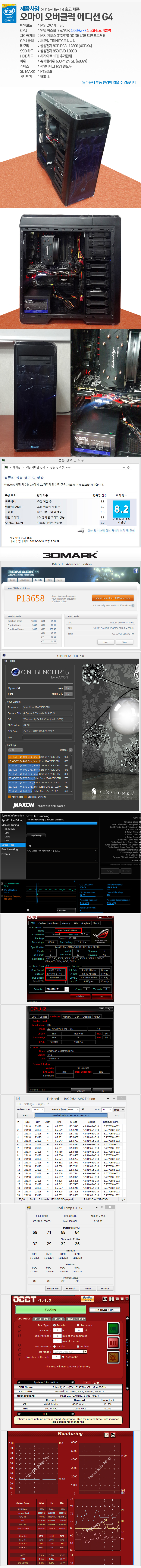The image size is (141, 1568).
Task: Switch to the Results tab in 3DMark 11
Action: point(38,580)
